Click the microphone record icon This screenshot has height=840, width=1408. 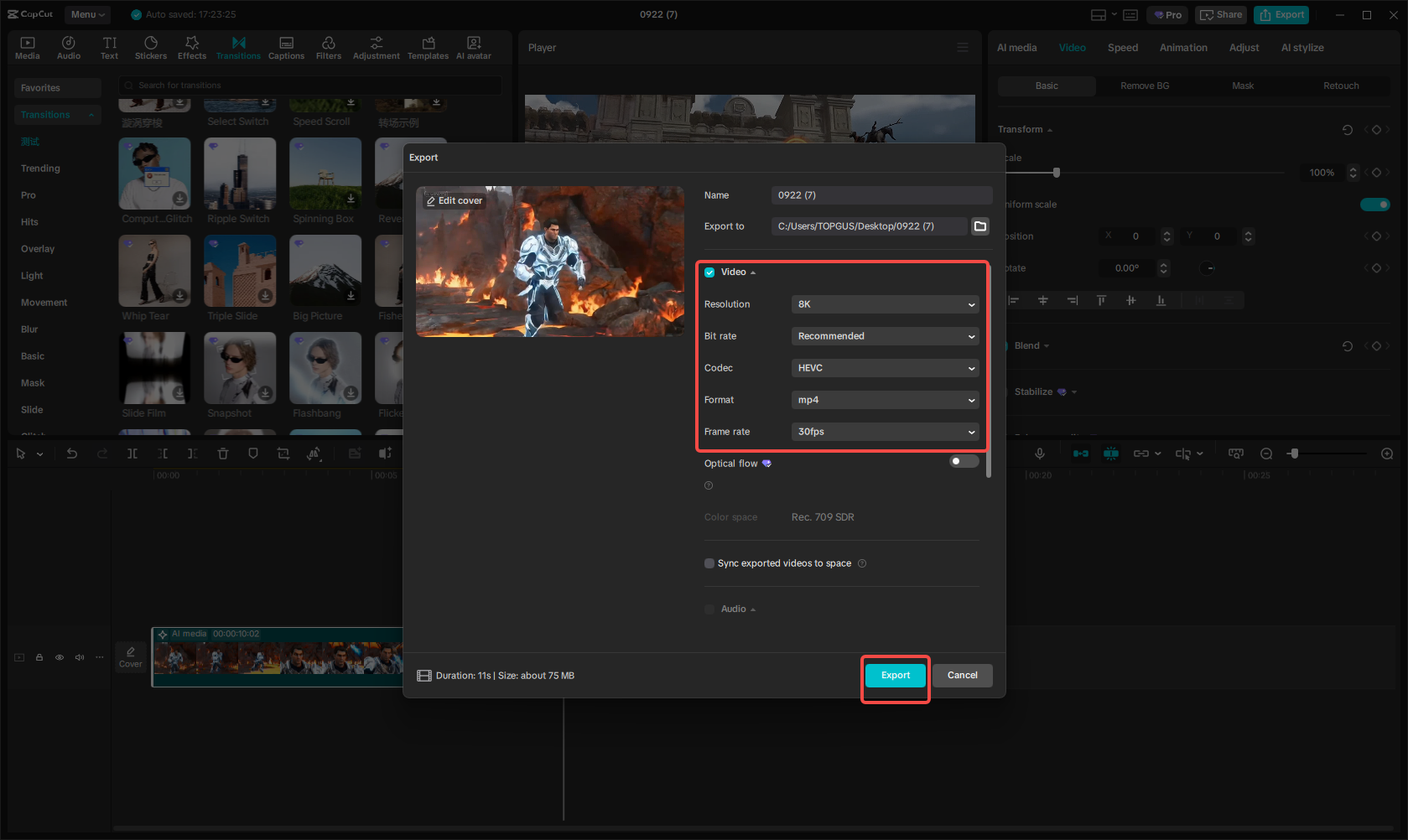pos(1040,454)
